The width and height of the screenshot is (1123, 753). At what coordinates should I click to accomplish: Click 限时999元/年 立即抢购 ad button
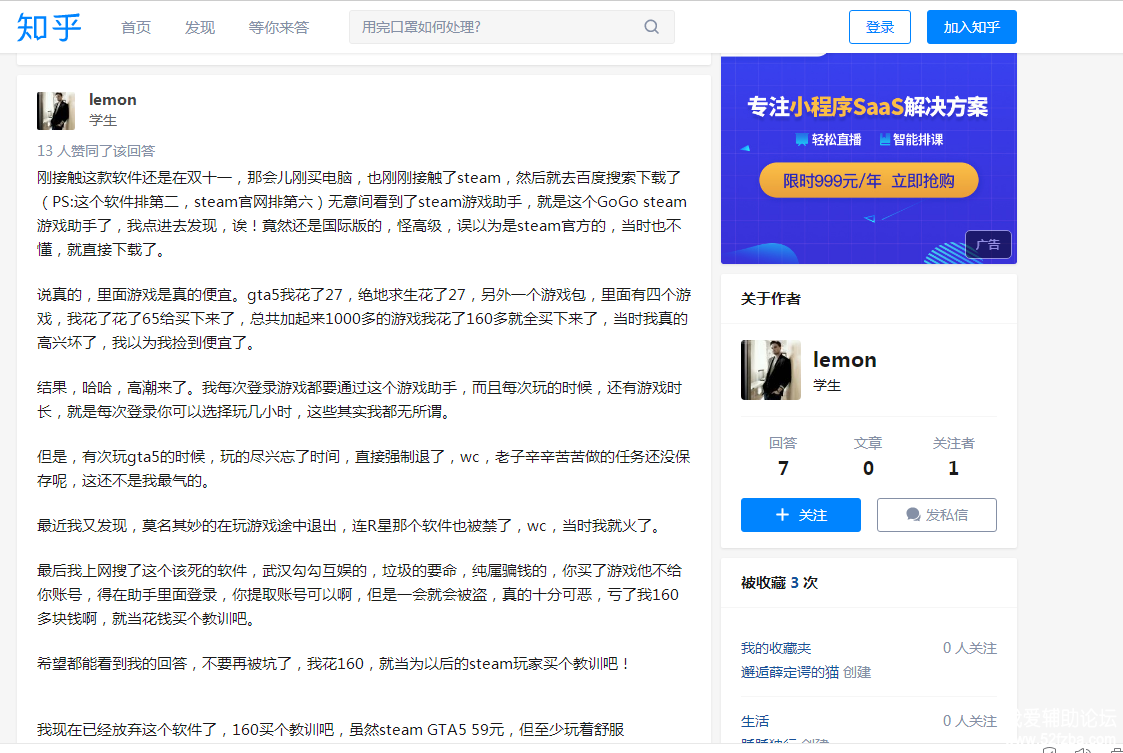868,181
